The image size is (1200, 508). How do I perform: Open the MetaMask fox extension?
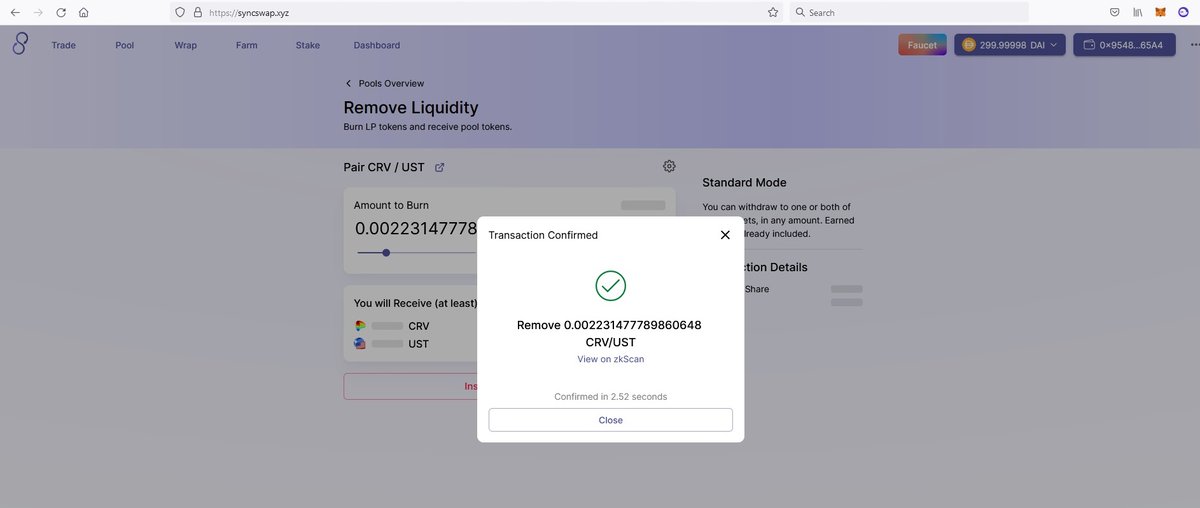click(1160, 13)
